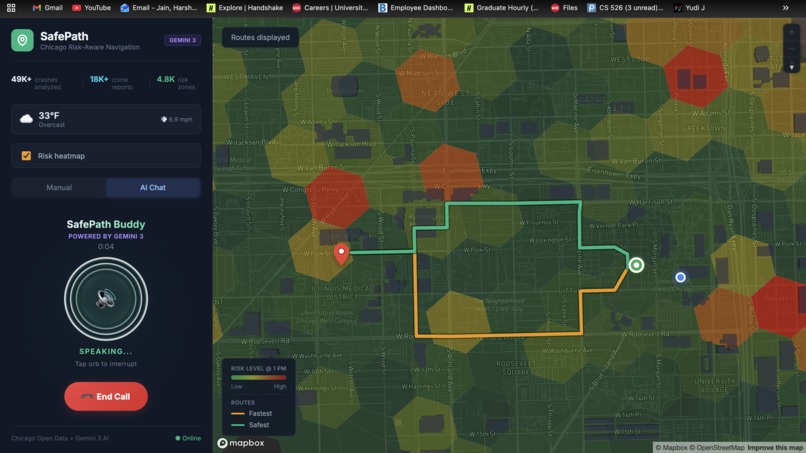Click the green Online status indicator
Viewport: 806px width, 453px height.
tap(188, 438)
